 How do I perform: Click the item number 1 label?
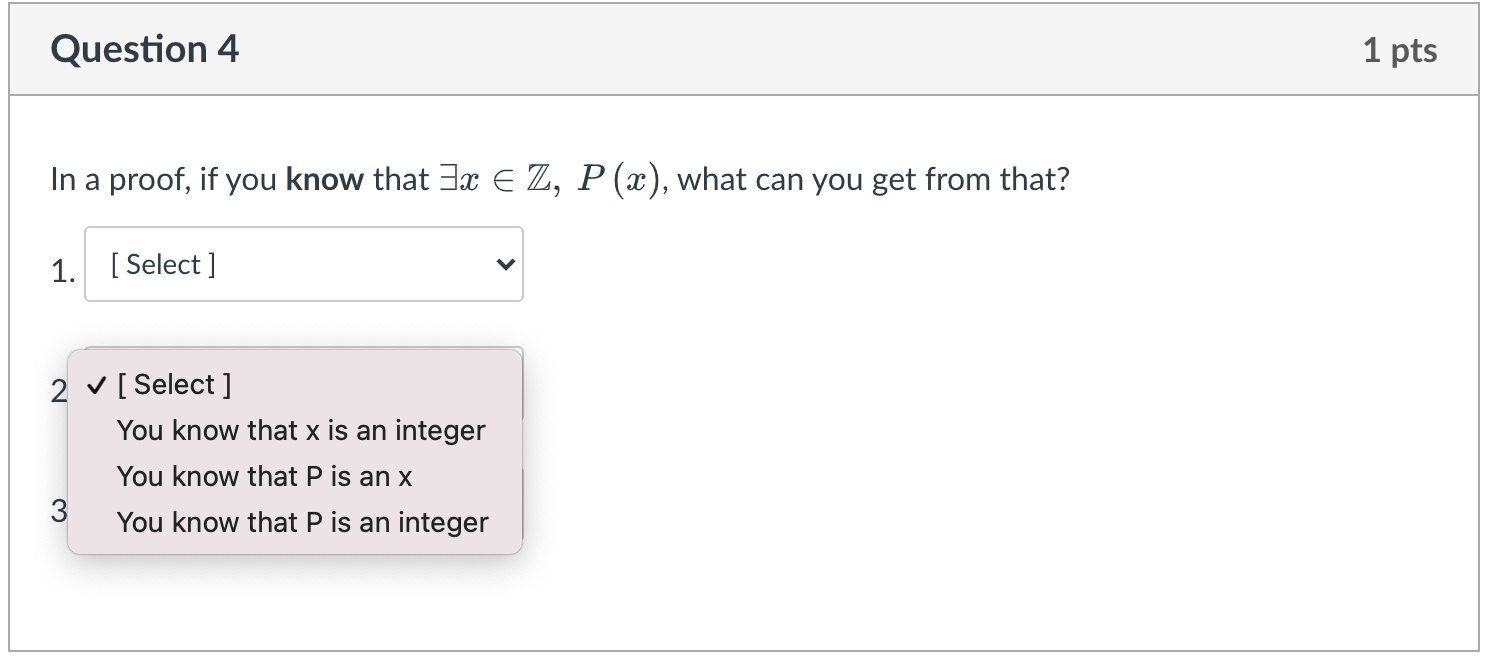click(x=62, y=271)
